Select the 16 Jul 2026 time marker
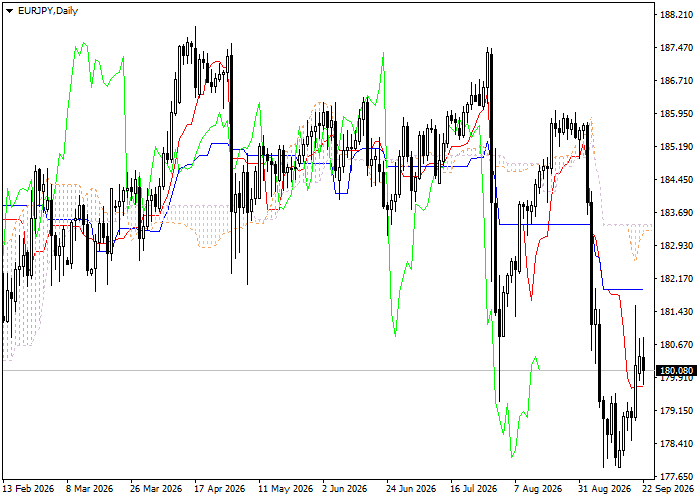700x500 pixels. point(474,489)
